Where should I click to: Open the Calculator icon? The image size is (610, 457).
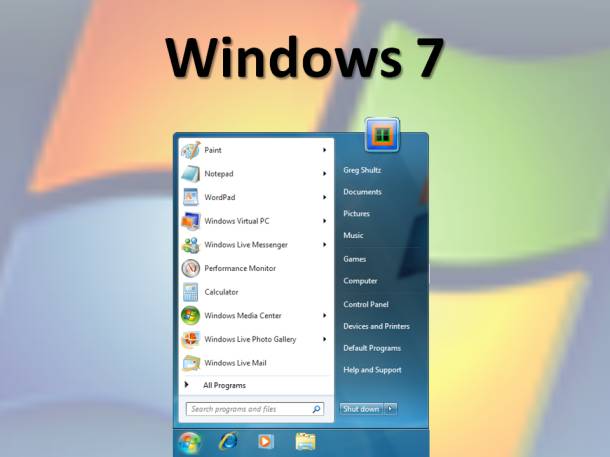(x=190, y=292)
